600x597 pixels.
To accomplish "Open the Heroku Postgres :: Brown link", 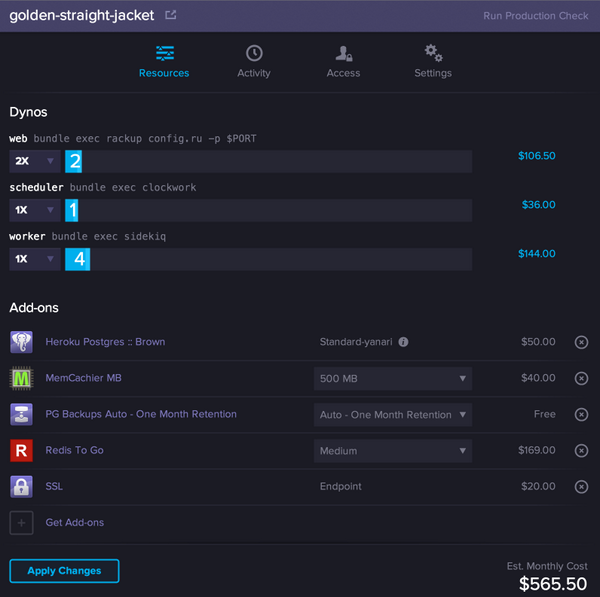I will (x=106, y=342).
